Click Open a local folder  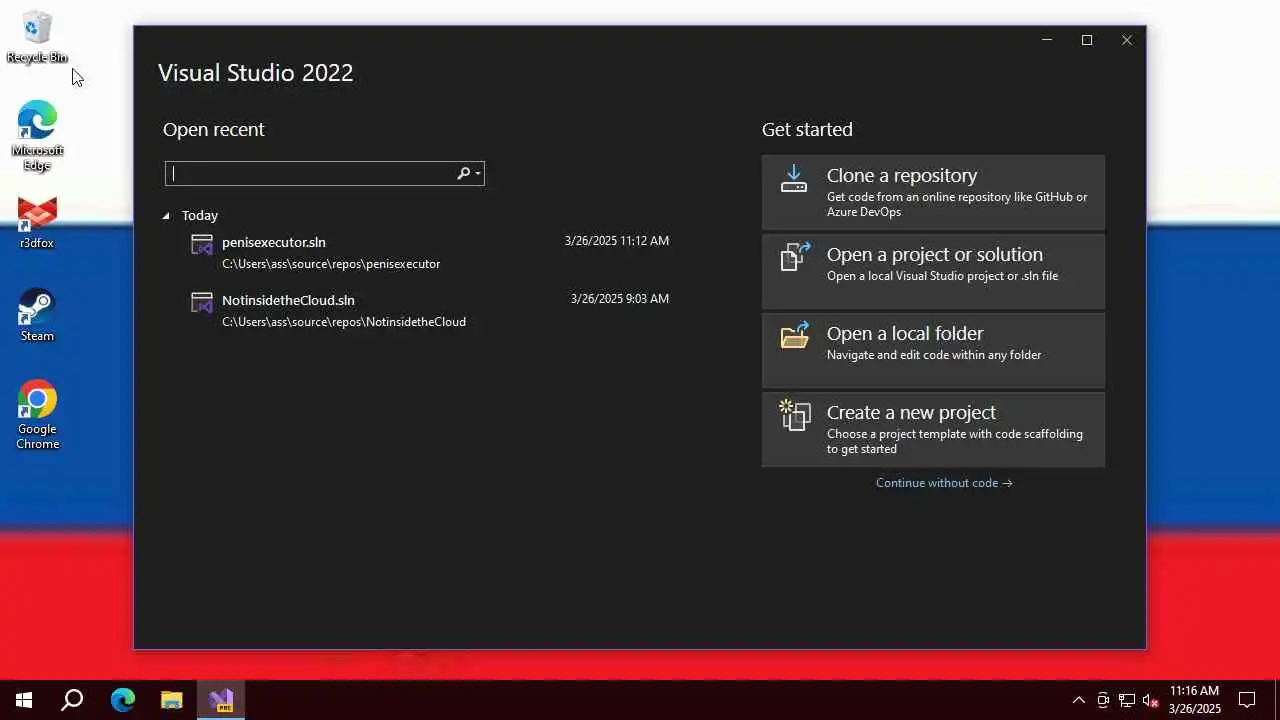(933, 350)
